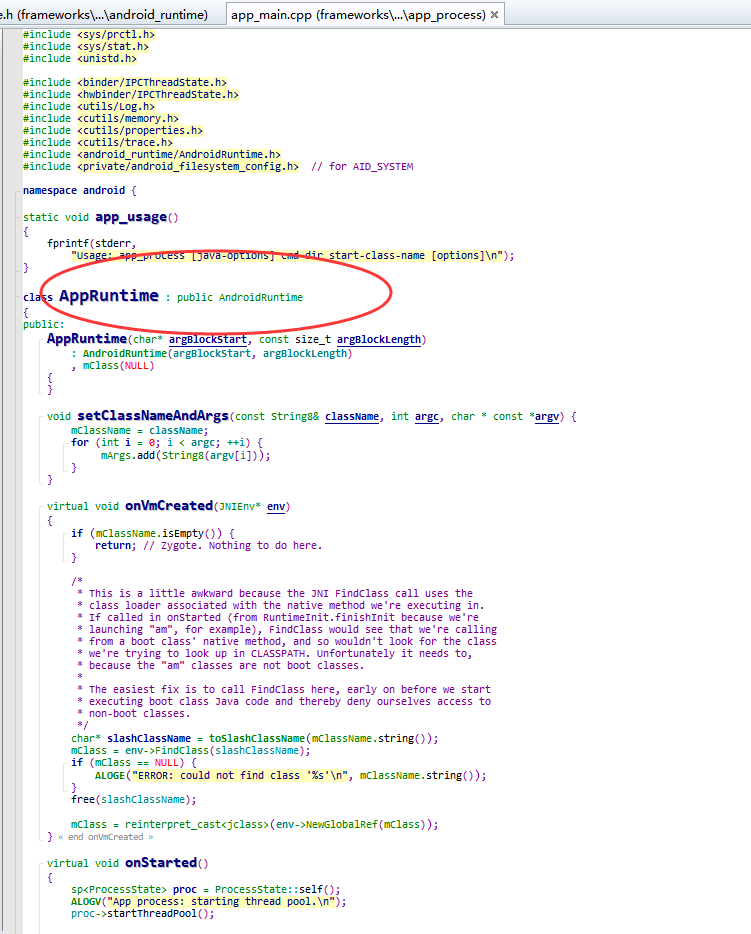Click the ALOGE error logging call
Viewport: 751px width, 934px height.
click(x=291, y=776)
